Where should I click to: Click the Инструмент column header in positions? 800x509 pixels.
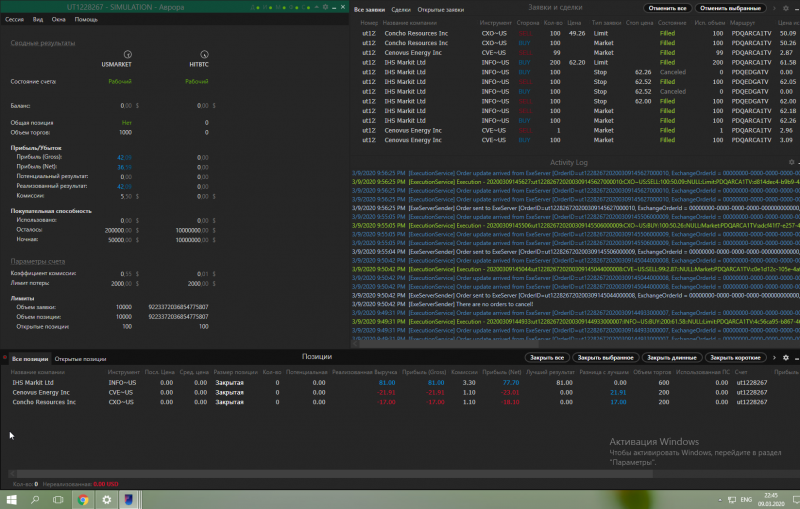(x=123, y=372)
